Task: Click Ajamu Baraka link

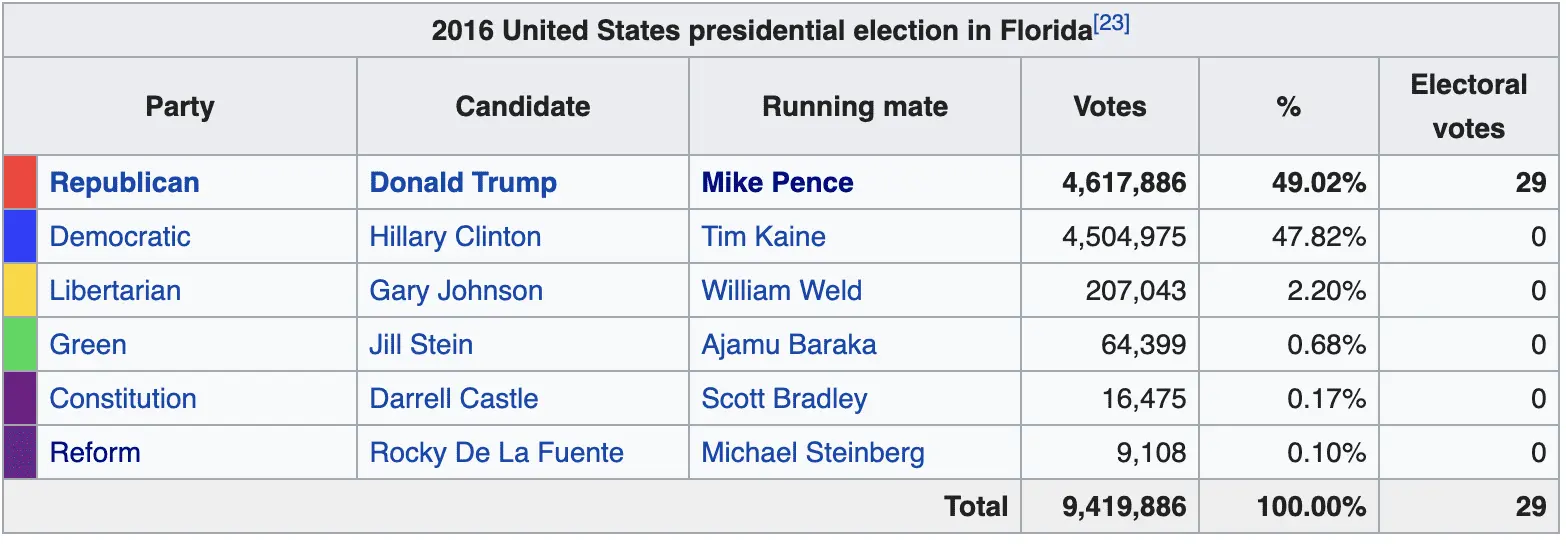Action: pyautogui.click(x=788, y=345)
